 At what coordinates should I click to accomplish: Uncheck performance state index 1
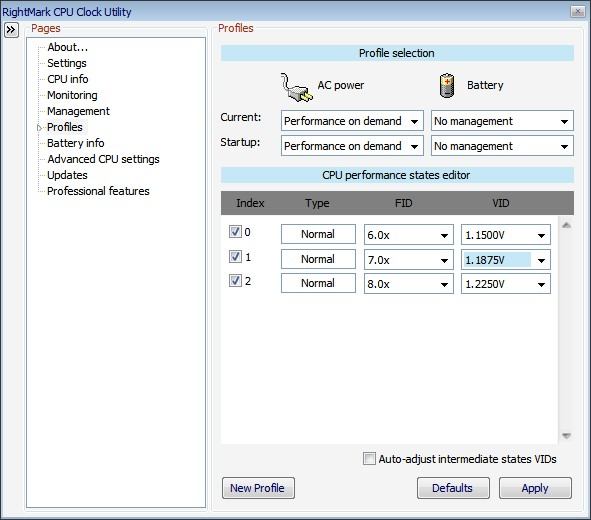tap(235, 257)
